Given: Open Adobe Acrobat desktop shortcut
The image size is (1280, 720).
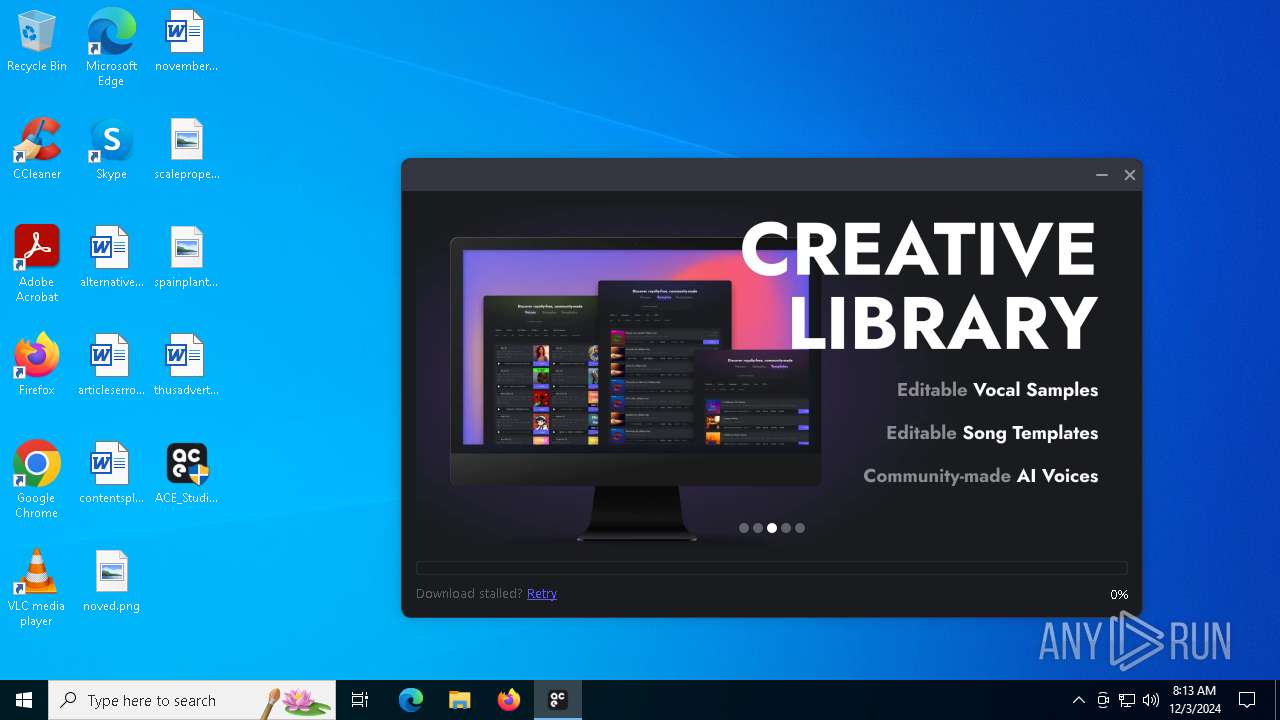Looking at the screenshot, I should point(37,264).
